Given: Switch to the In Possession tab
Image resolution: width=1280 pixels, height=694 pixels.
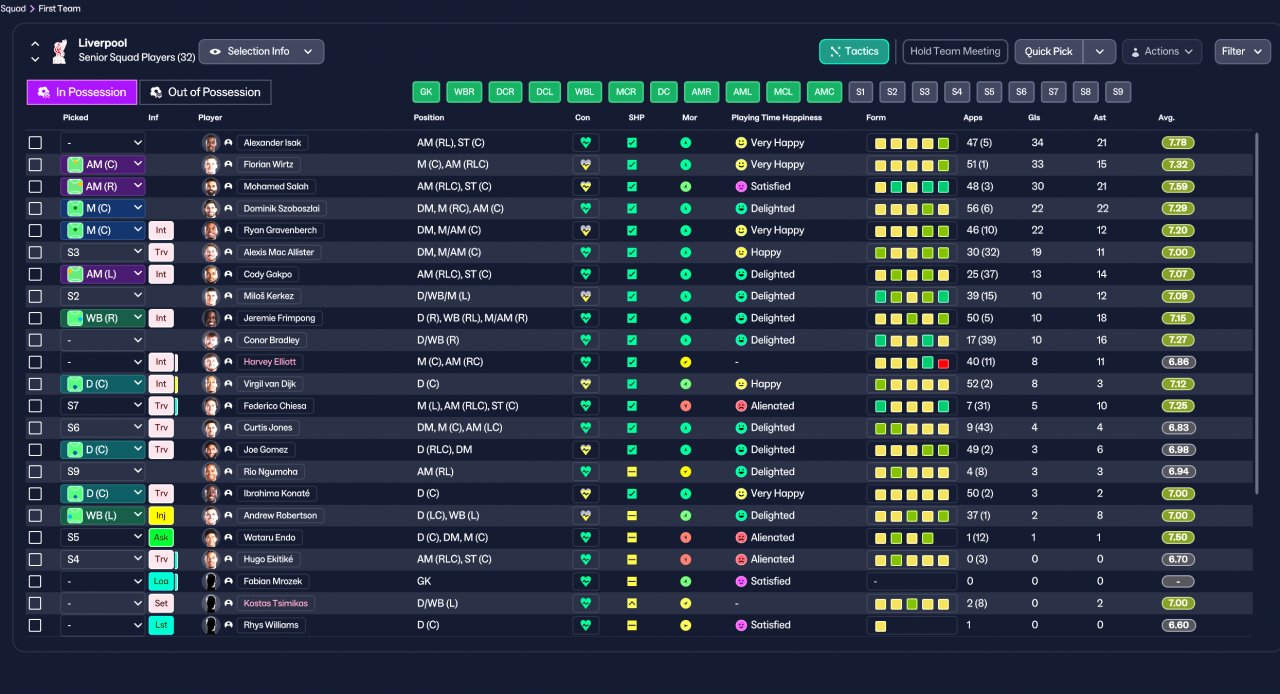Looking at the screenshot, I should (81, 92).
